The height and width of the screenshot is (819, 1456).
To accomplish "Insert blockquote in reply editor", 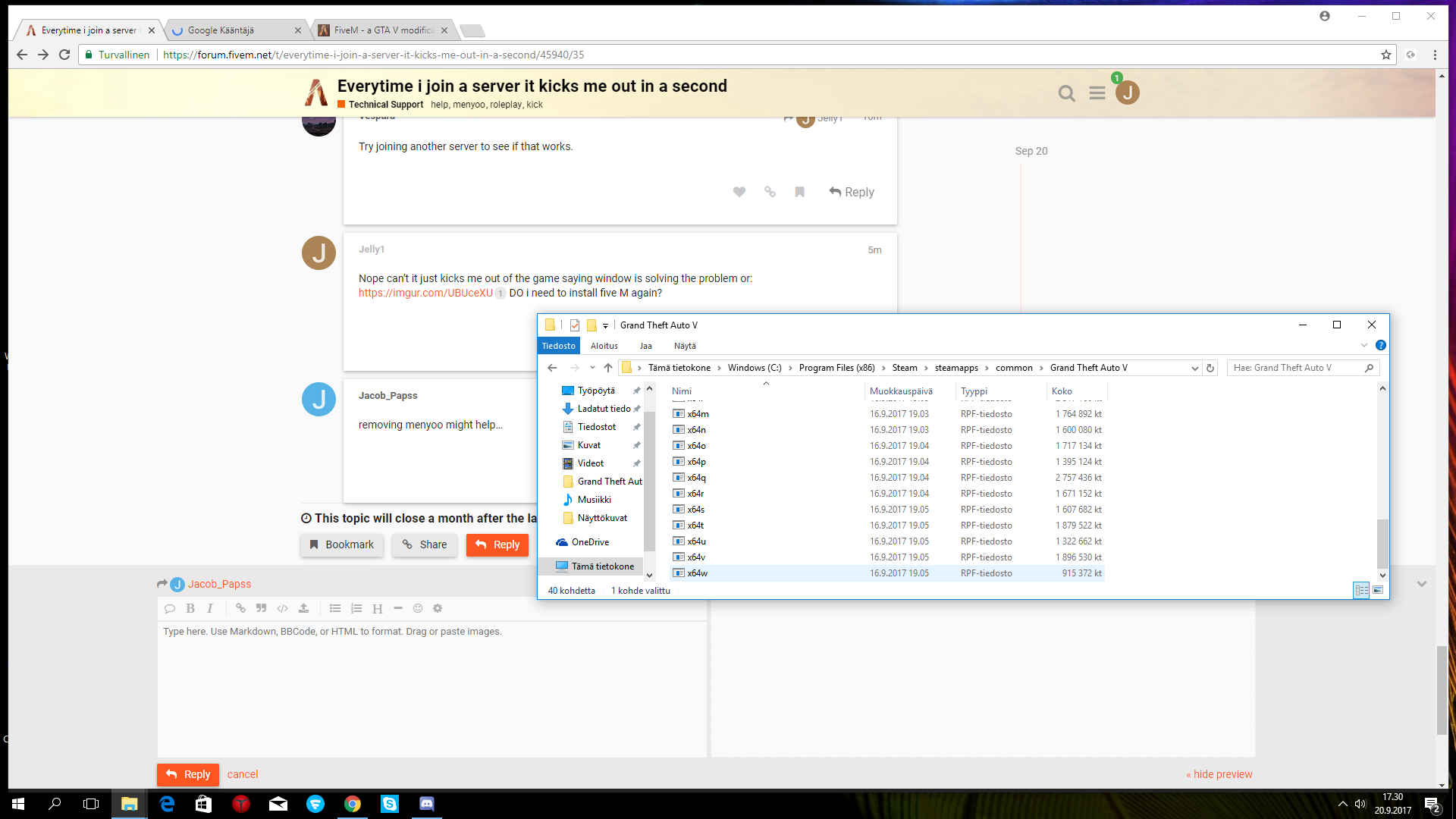I will coord(262,608).
